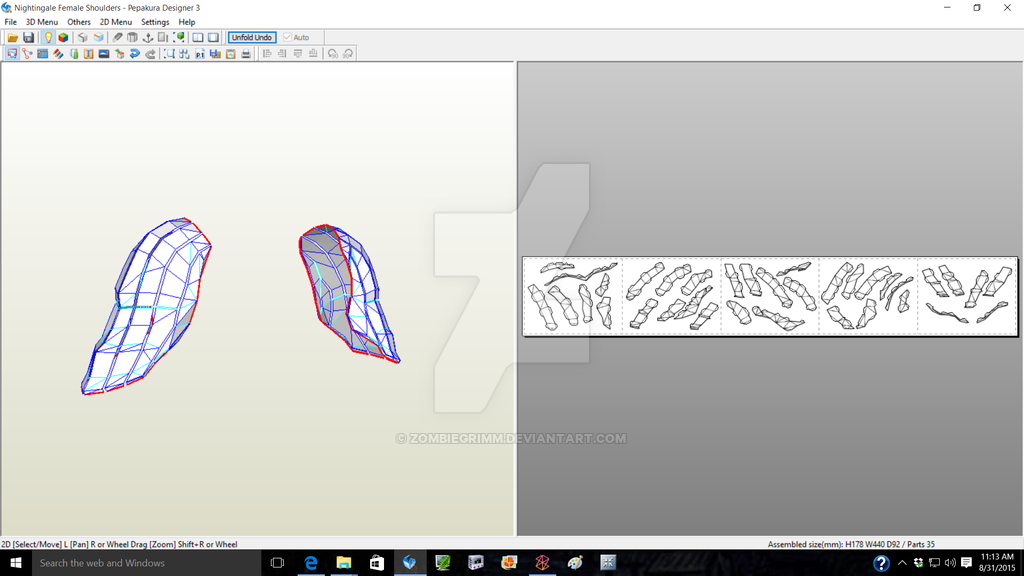Click the Unfold Undo button
This screenshot has height=576, width=1024.
pos(252,38)
